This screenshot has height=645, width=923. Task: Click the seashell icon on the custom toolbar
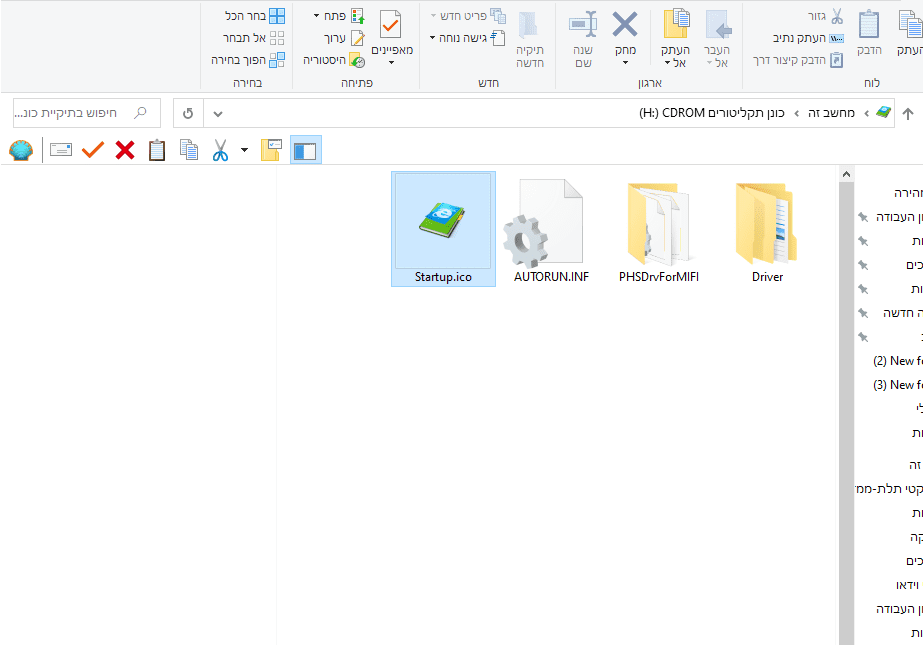[x=21, y=150]
